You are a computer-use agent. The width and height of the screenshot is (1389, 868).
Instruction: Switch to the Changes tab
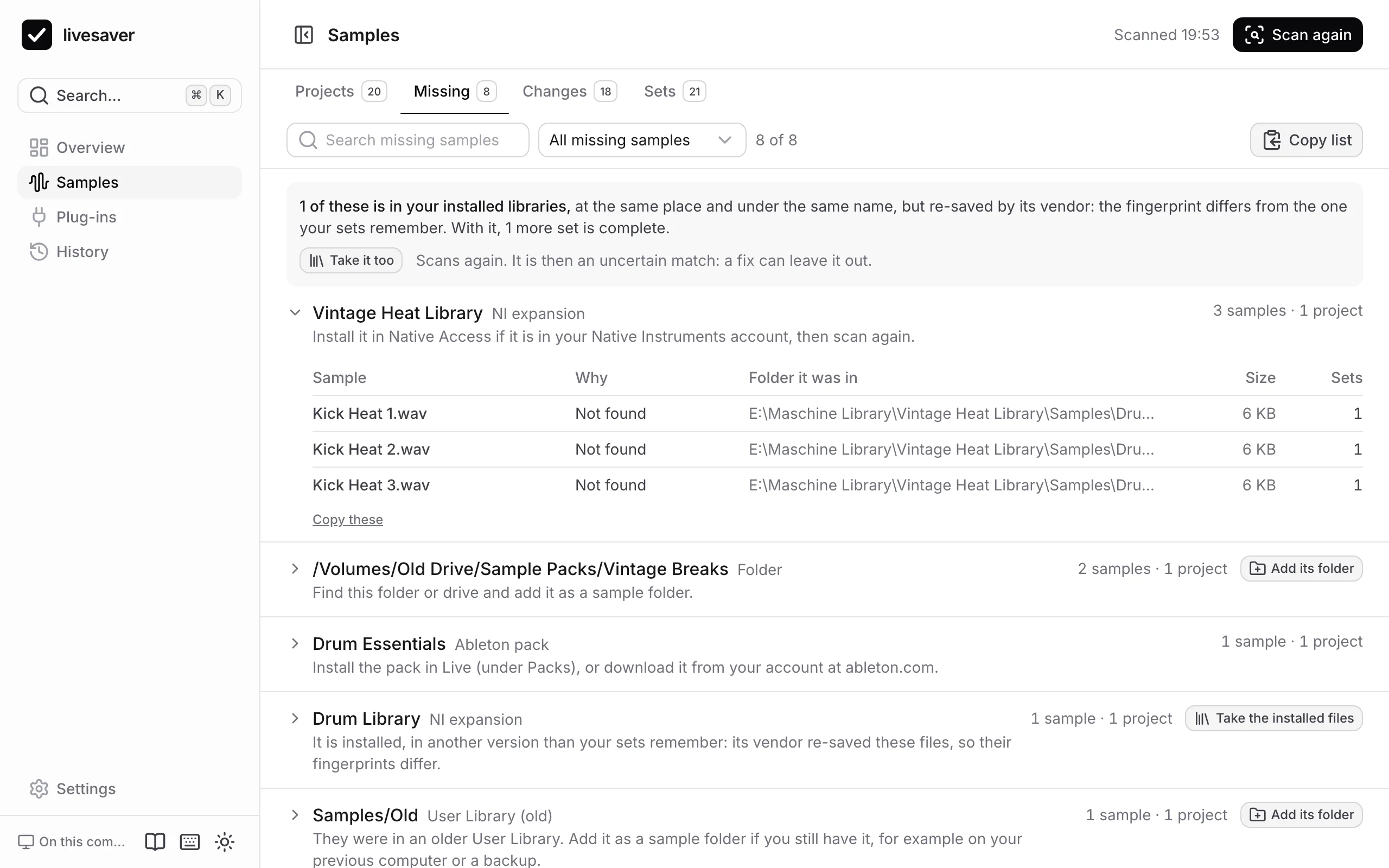[x=569, y=91]
